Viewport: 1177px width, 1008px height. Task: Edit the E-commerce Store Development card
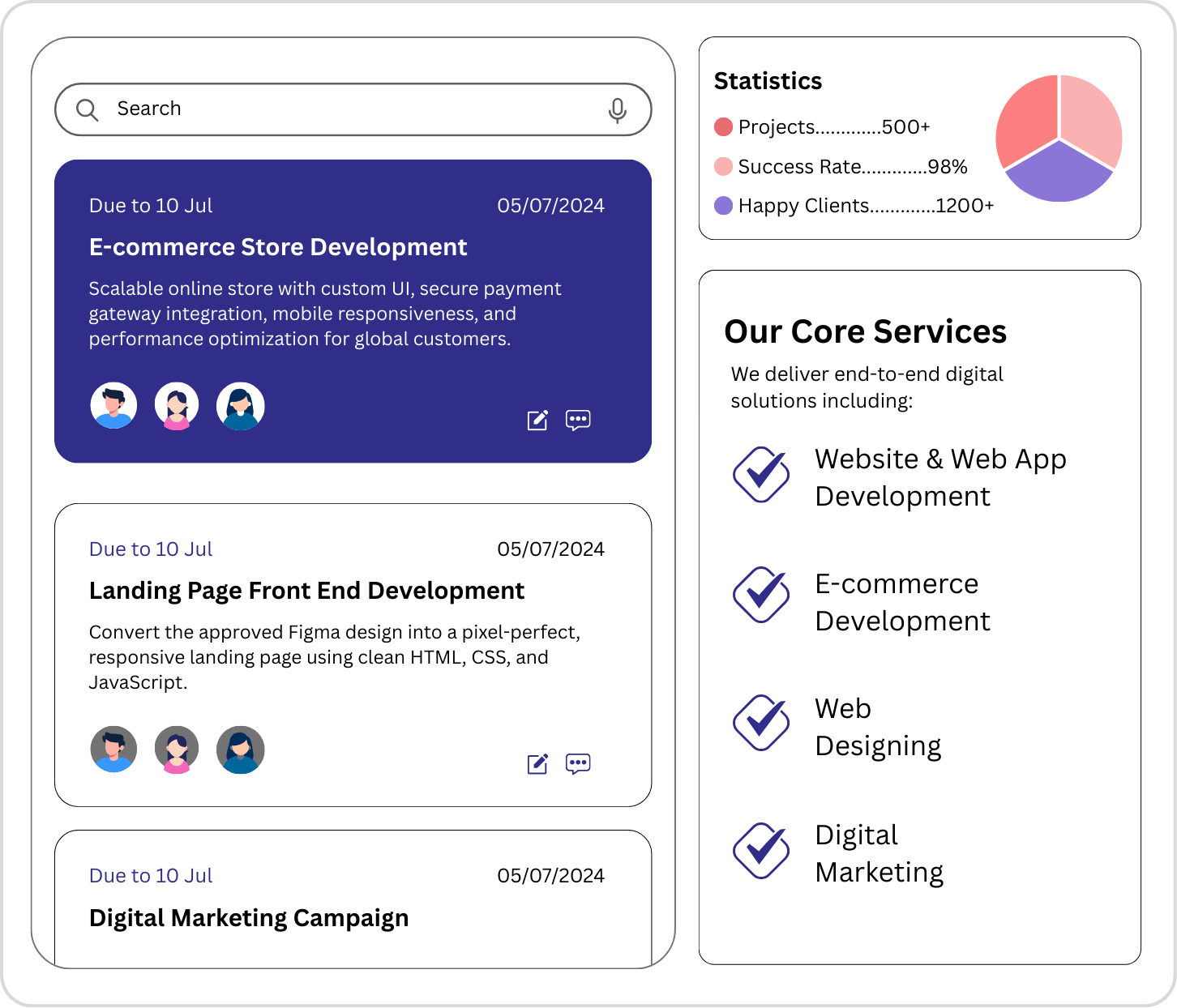click(x=537, y=420)
